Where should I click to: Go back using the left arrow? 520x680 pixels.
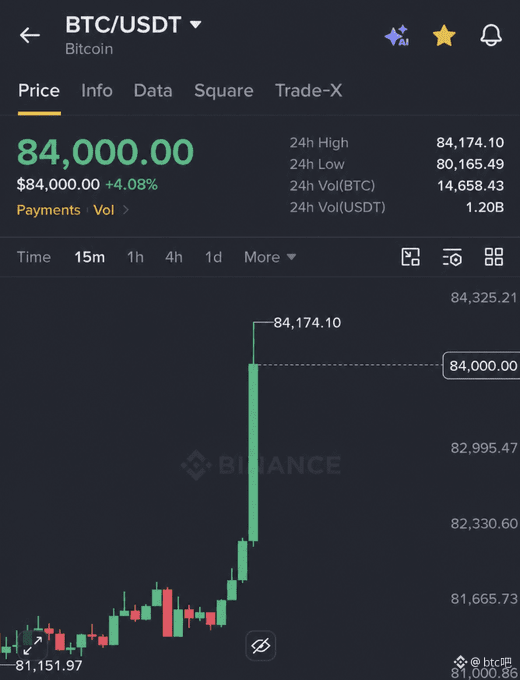[29, 35]
